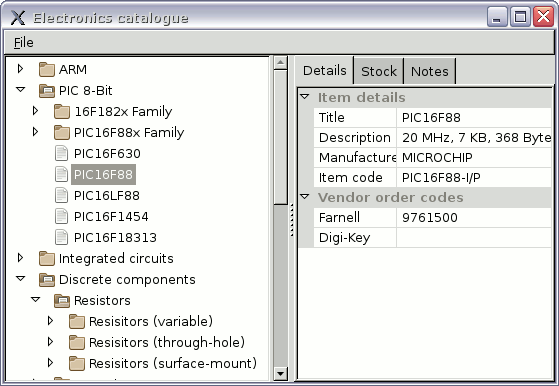The image size is (559, 386).
Task: Click the 16F182x Family folder icon
Action: point(62,112)
